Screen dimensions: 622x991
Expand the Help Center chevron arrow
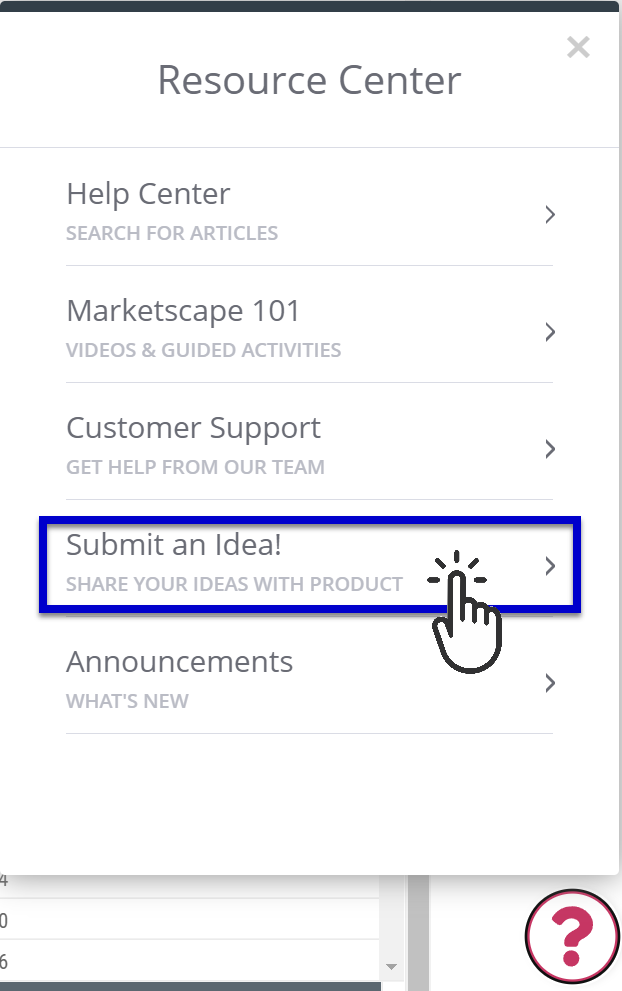[x=550, y=215]
